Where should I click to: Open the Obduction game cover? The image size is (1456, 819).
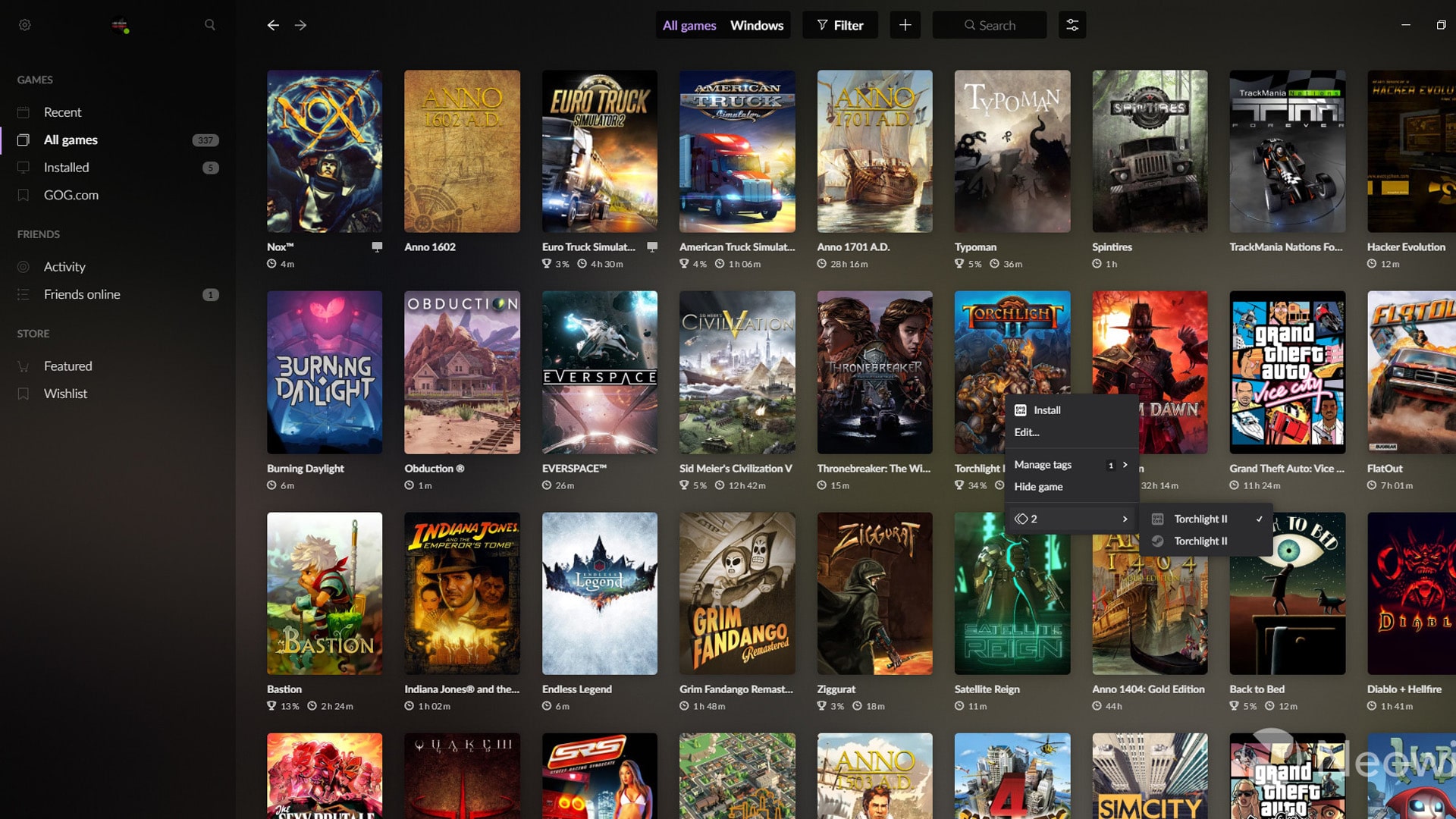(x=462, y=372)
